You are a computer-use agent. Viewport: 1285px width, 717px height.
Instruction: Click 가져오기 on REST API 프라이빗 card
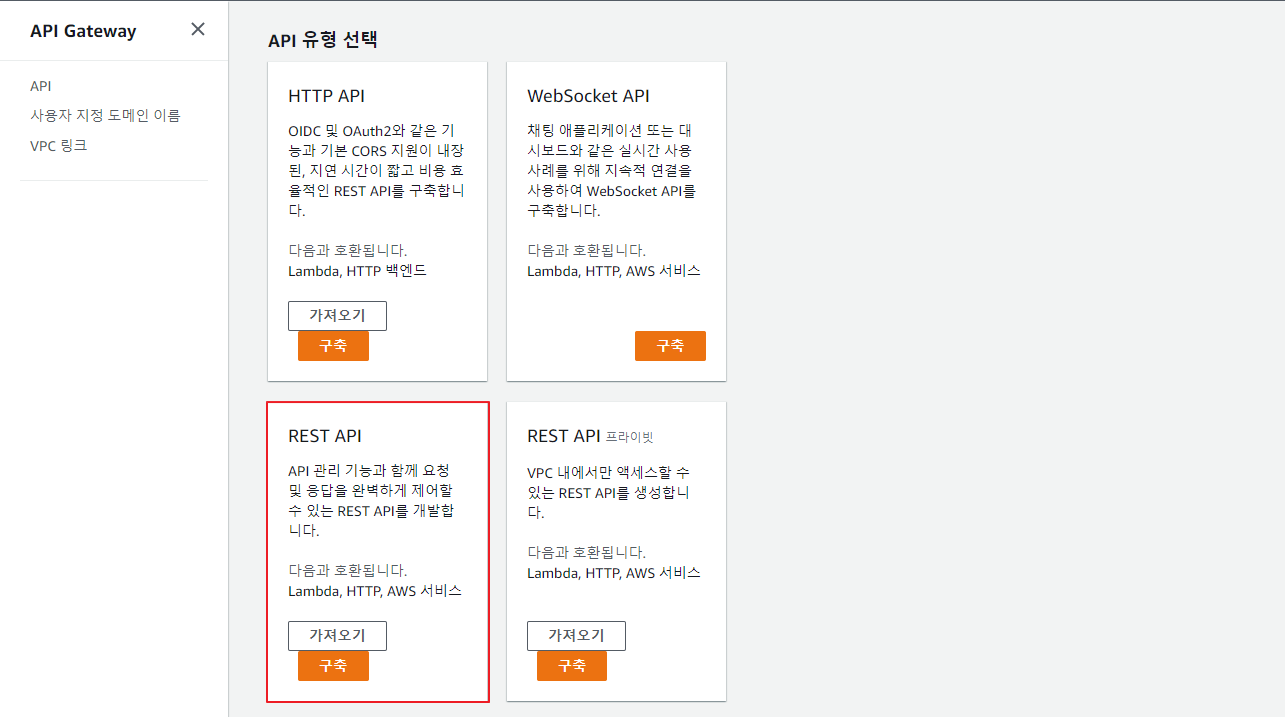(576, 636)
